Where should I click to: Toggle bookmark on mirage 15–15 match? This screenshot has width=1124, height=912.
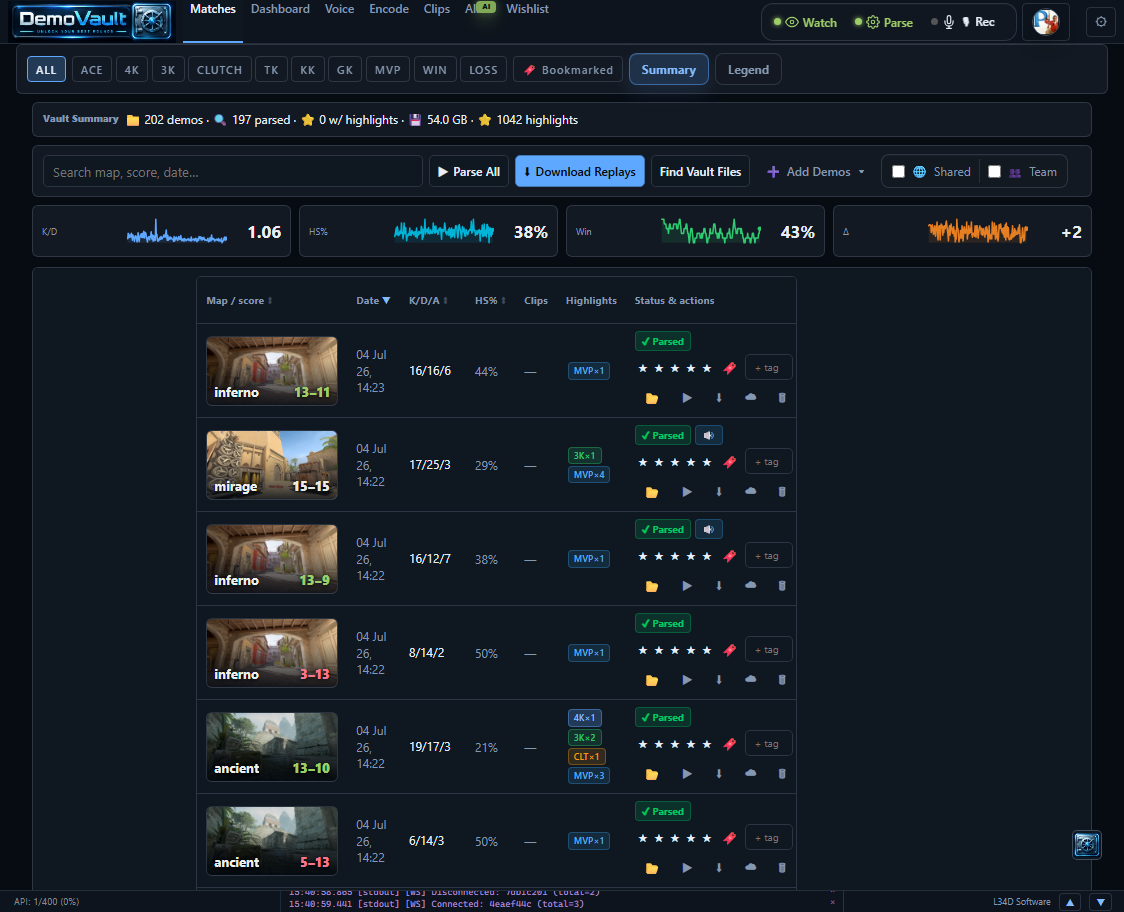point(730,462)
